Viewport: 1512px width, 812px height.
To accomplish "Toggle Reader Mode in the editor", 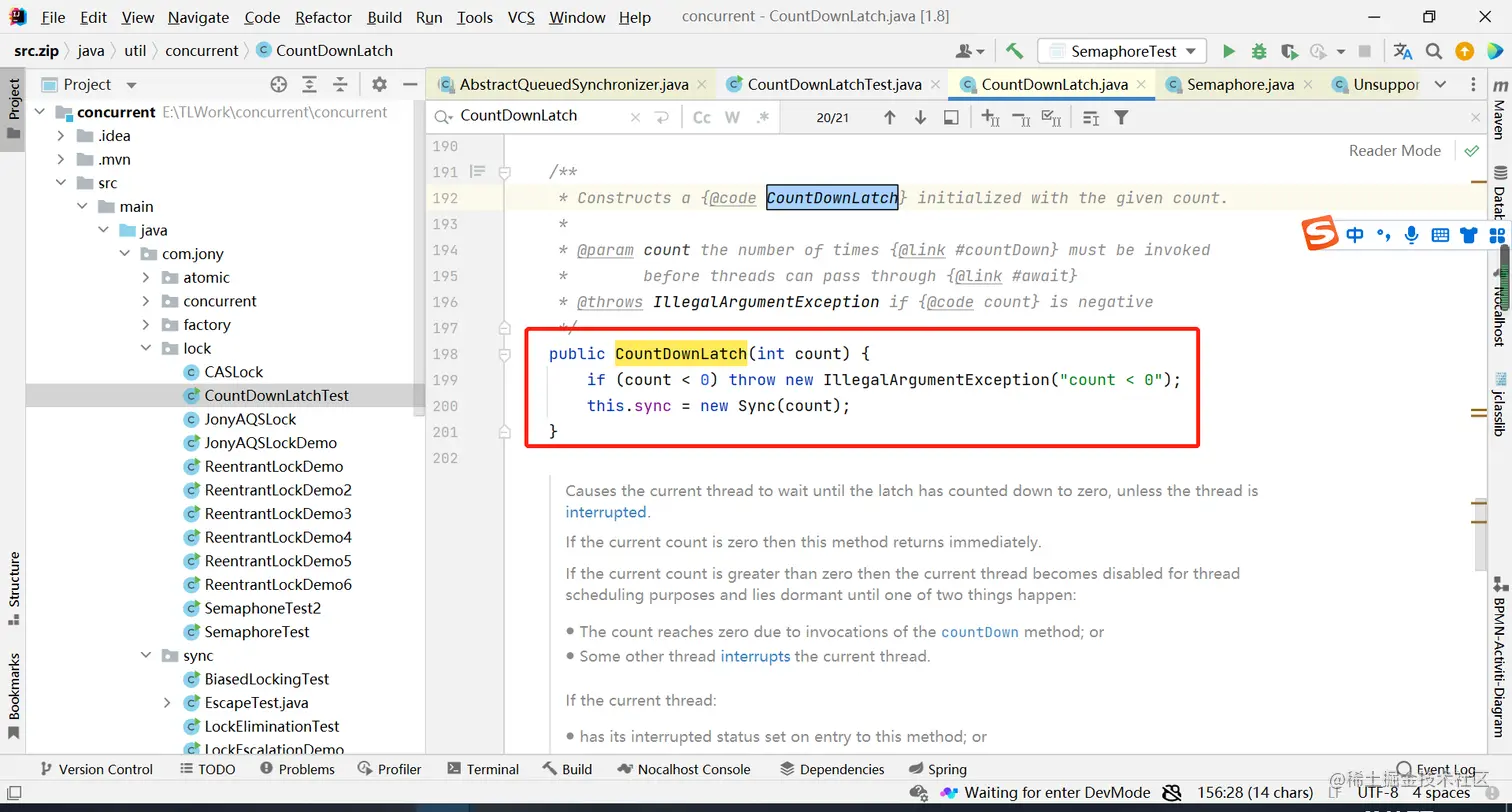I will [x=1394, y=151].
